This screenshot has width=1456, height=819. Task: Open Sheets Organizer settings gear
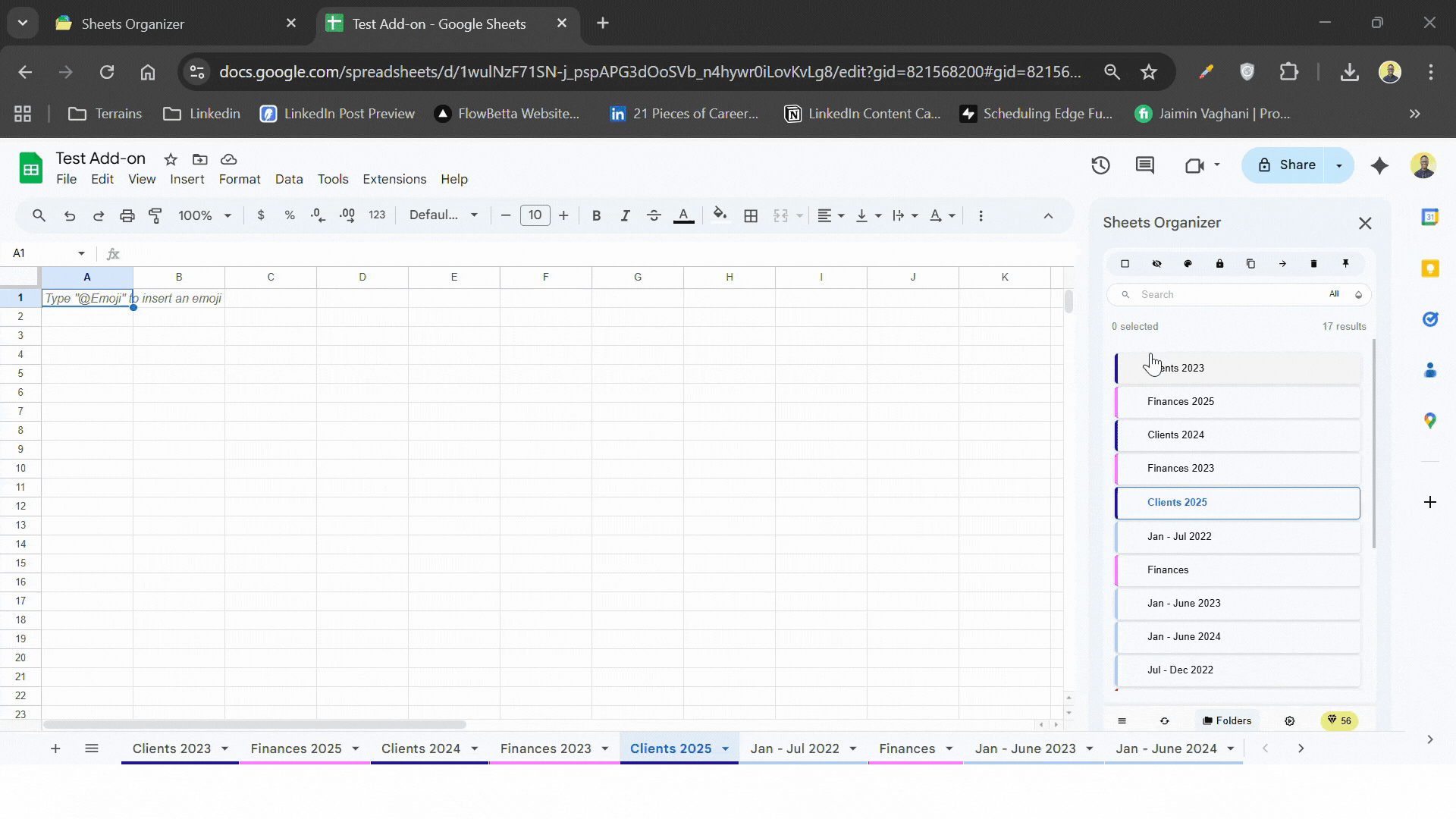1289,720
